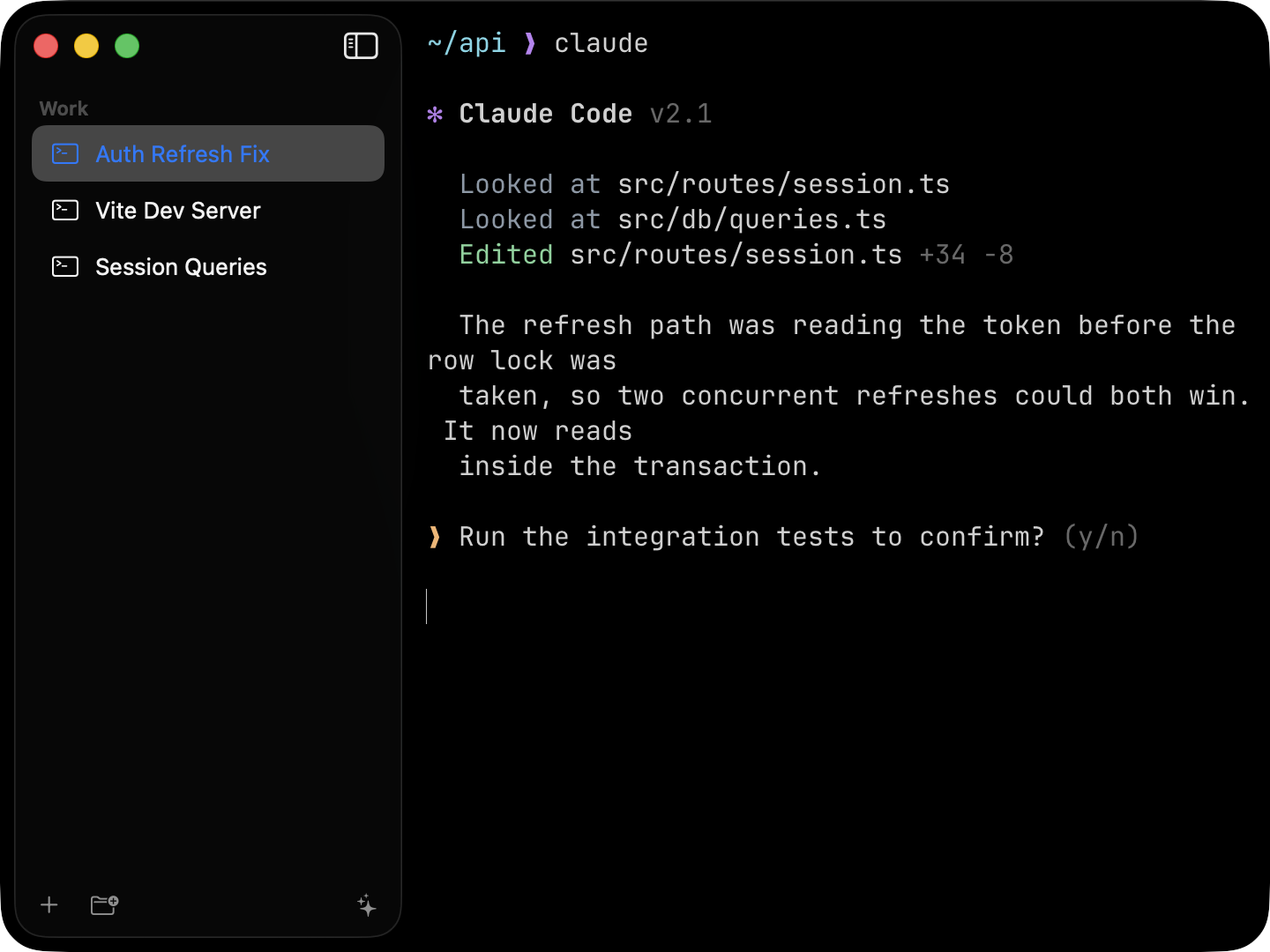Close the window with the red button
This screenshot has height=952, width=1270.
pos(46,46)
